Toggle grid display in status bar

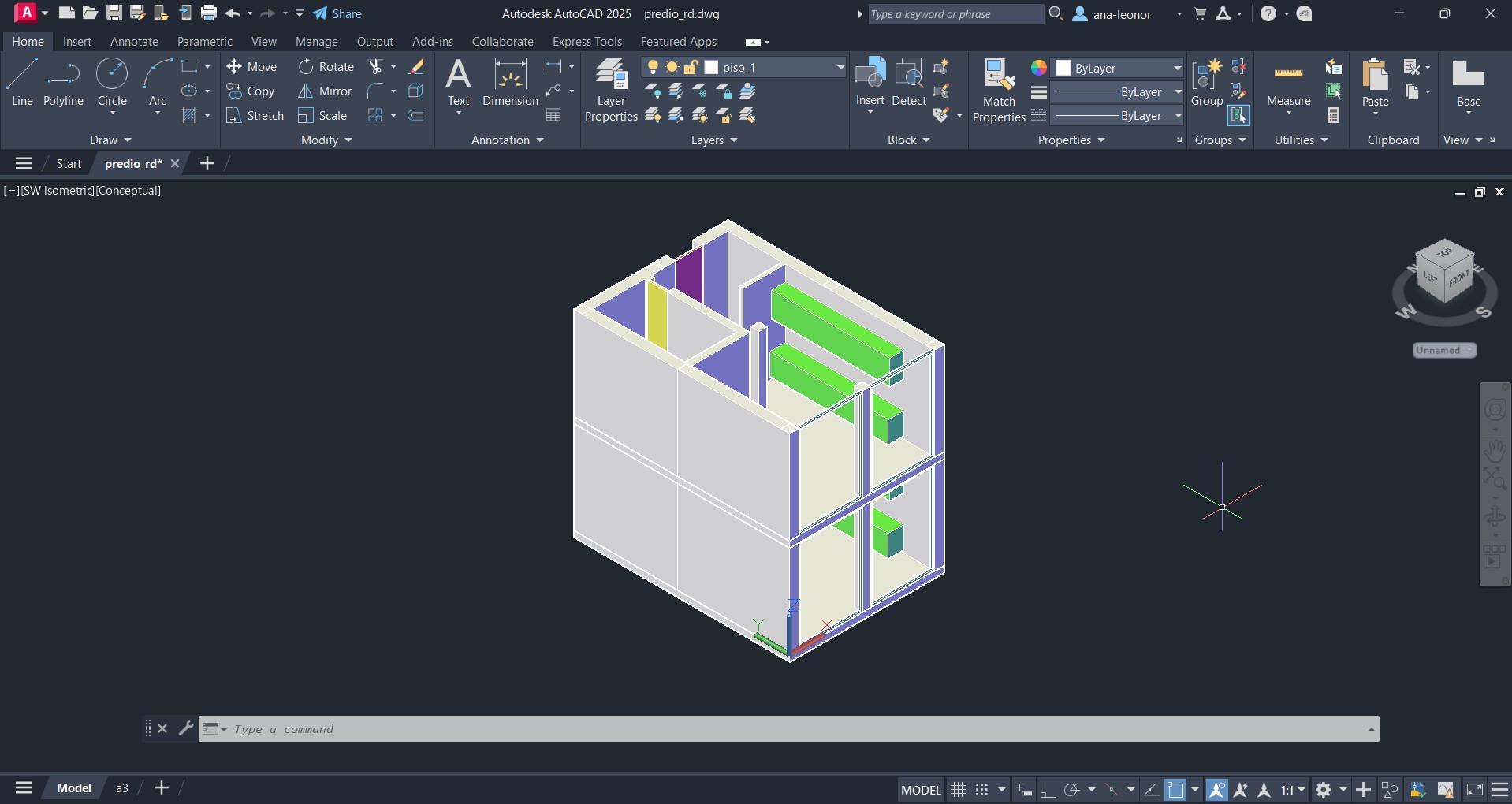click(958, 789)
